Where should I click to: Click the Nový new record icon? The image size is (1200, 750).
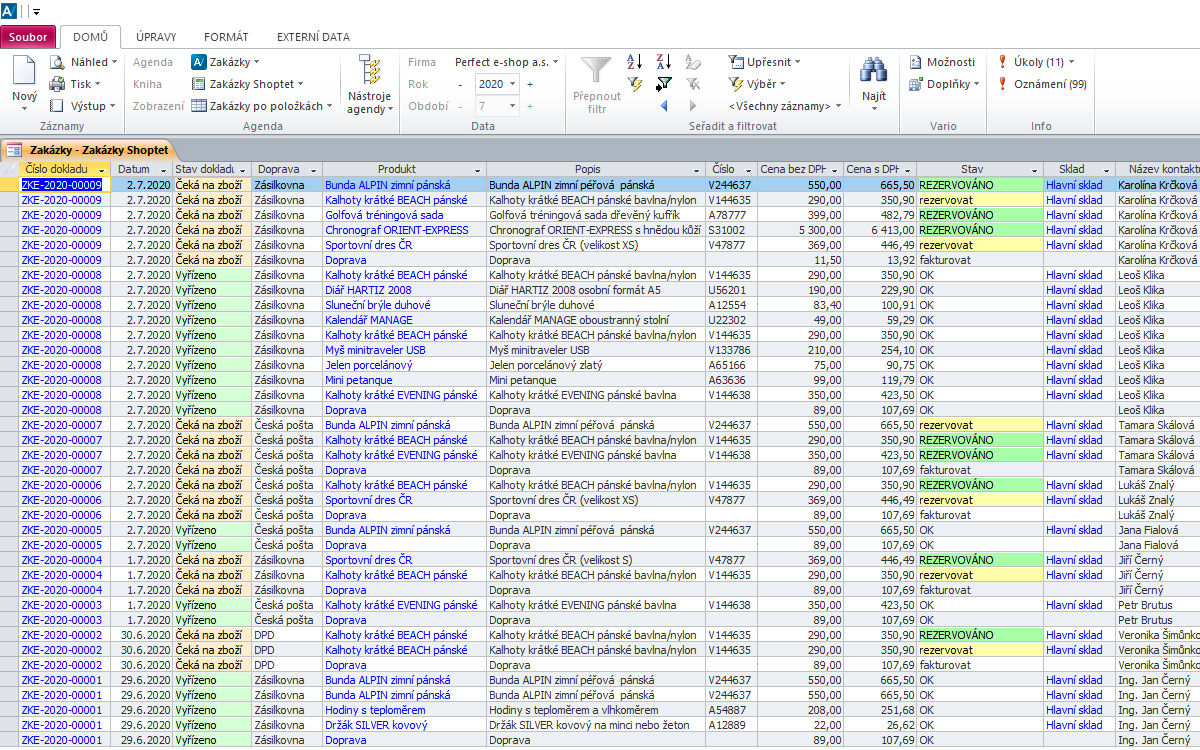click(24, 70)
